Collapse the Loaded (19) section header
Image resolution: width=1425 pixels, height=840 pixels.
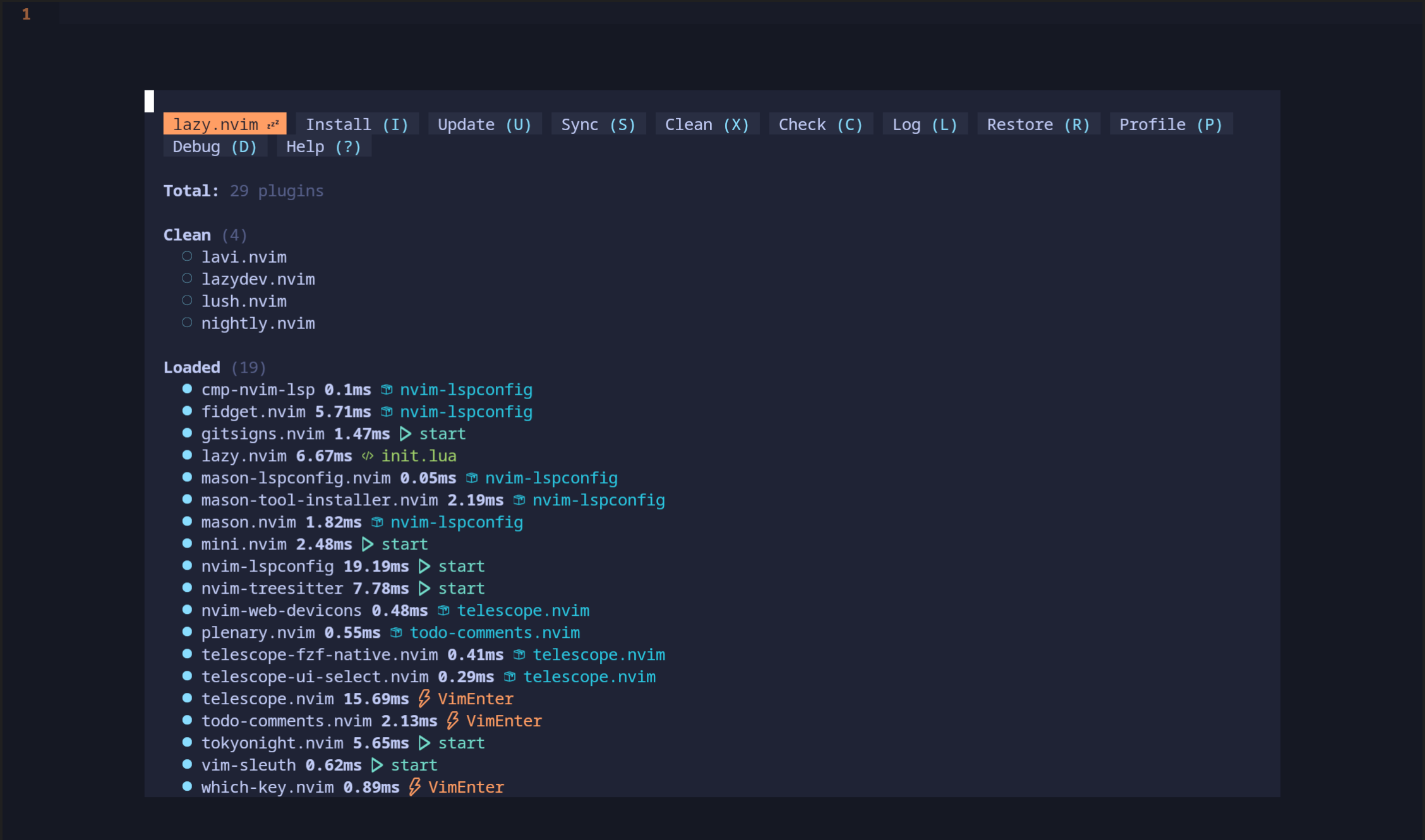215,368
